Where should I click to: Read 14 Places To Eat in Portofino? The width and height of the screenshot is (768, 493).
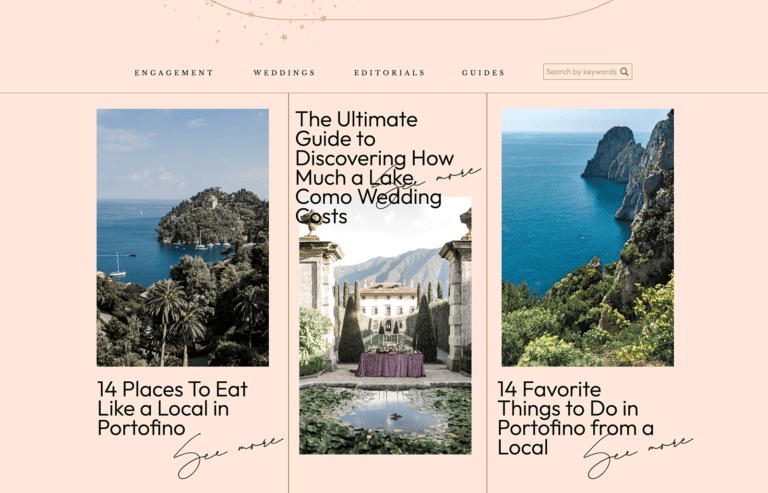(x=172, y=408)
